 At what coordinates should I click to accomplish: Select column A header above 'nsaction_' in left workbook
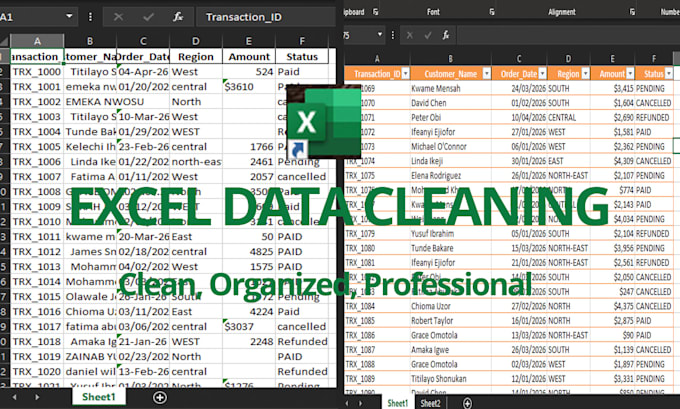click(37, 41)
